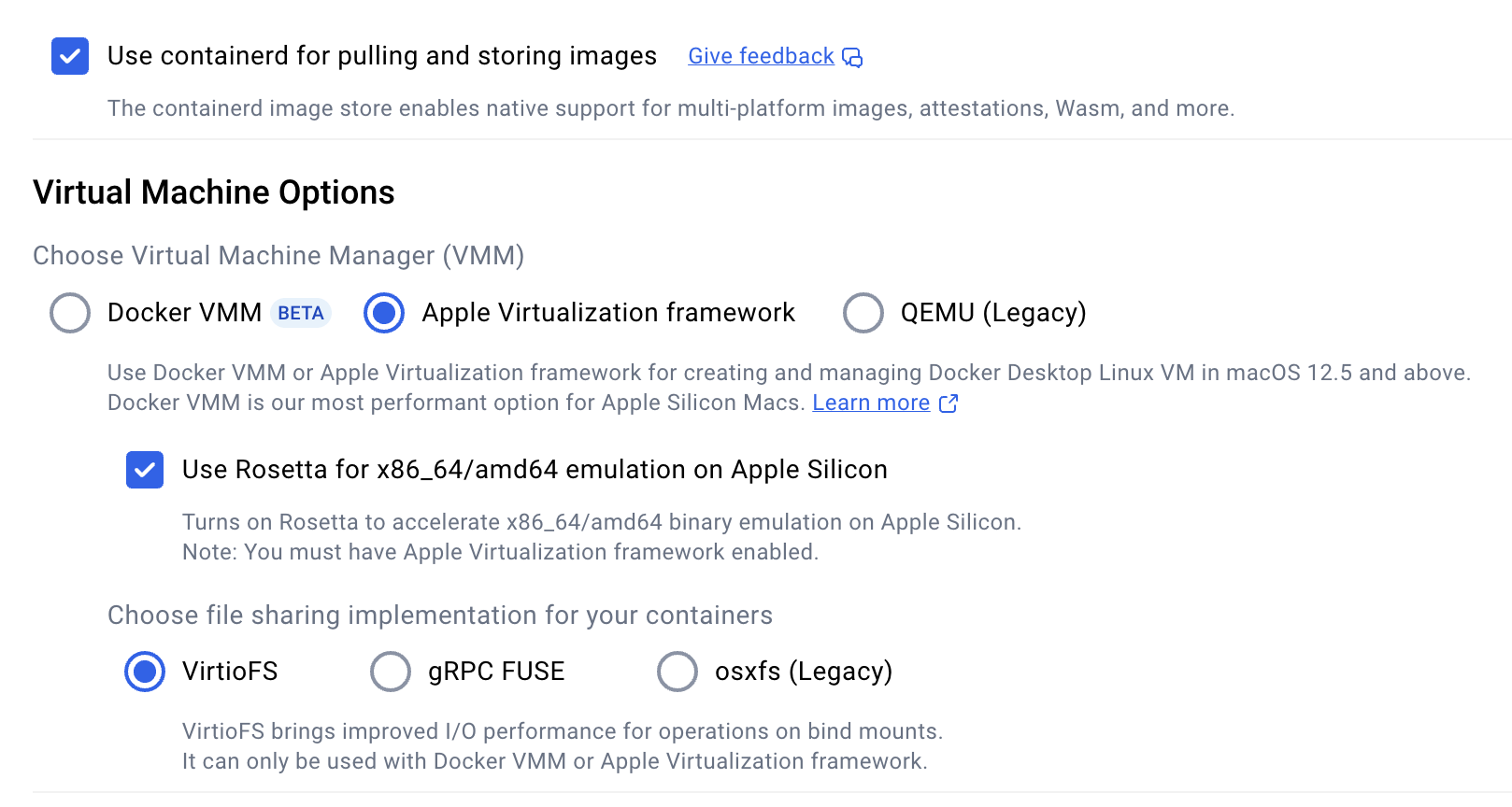Click the Apple Virtualization framework label
This screenshot has width=1512, height=807.
[608, 313]
